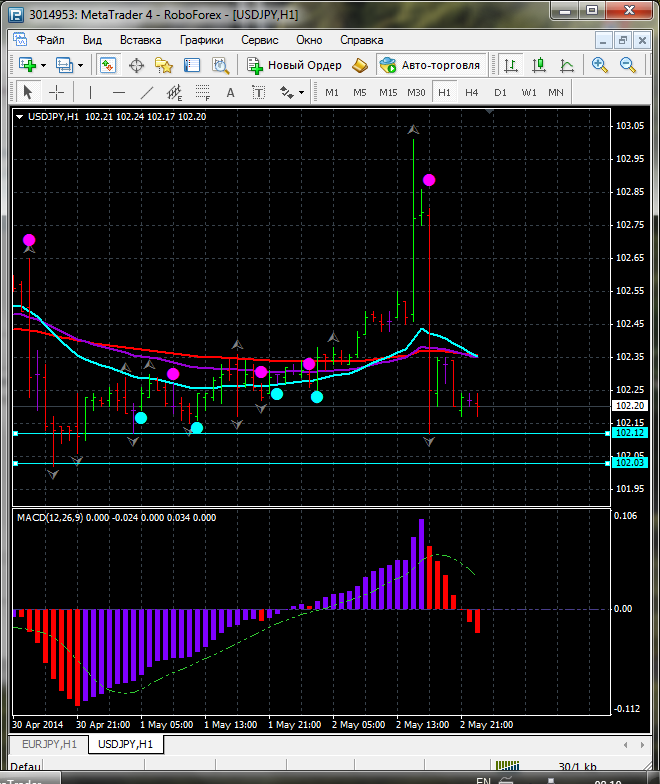Zoom in on the chart
660x784 pixels.
click(600, 65)
